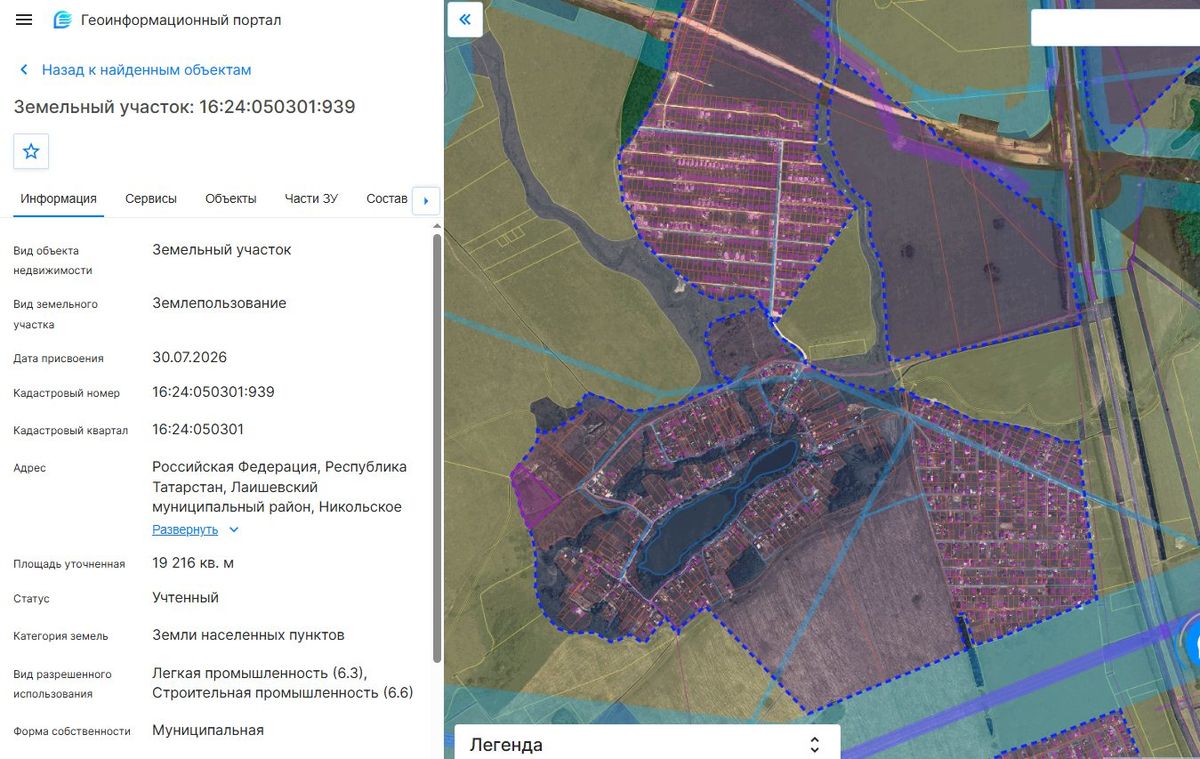1200x759 pixels.
Task: Add the land plot to favorites with the star
Action: tap(31, 151)
